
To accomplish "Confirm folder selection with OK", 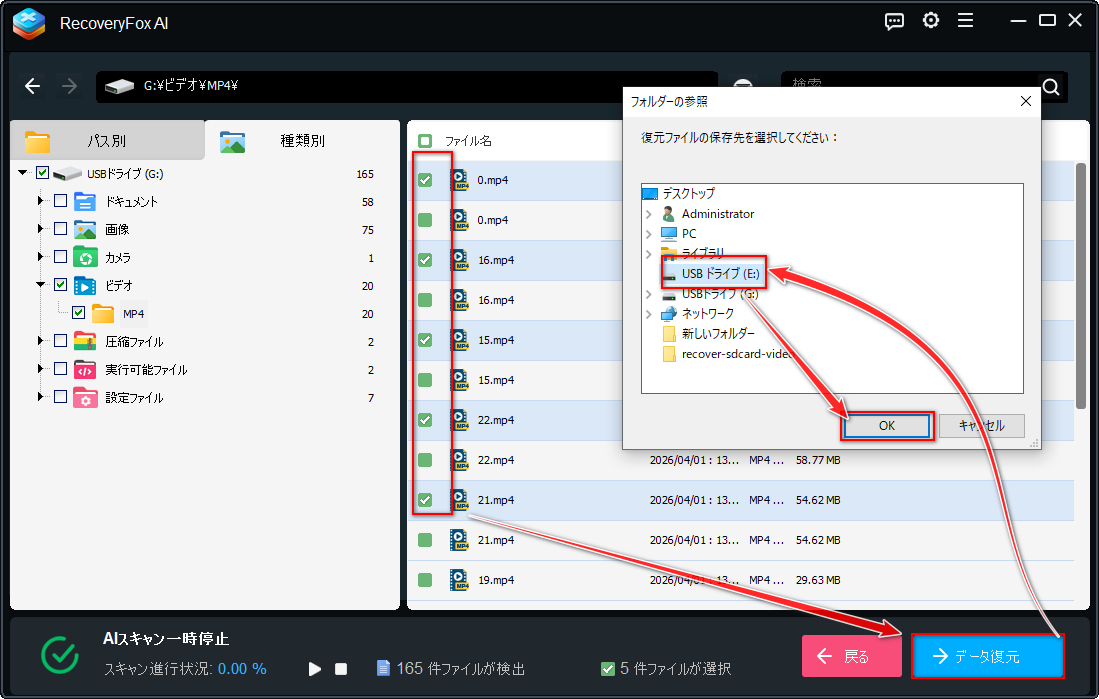I will click(887, 426).
